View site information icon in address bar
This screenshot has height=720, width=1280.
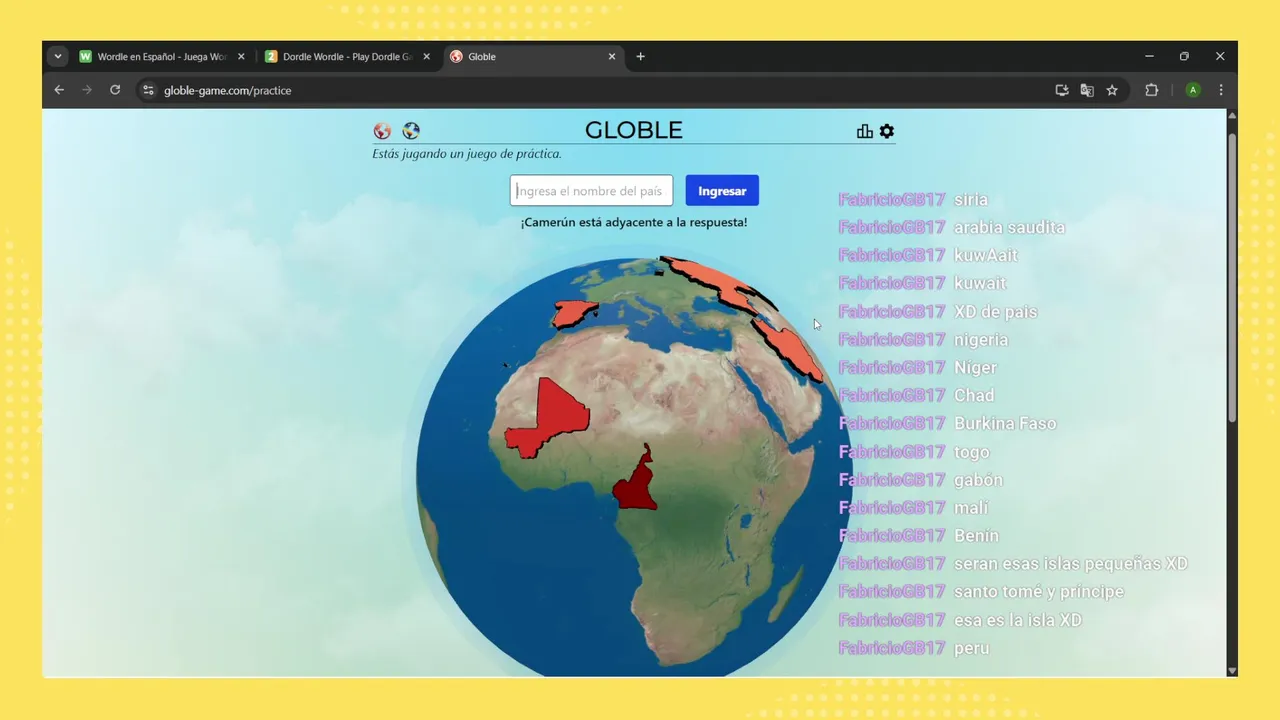click(148, 90)
